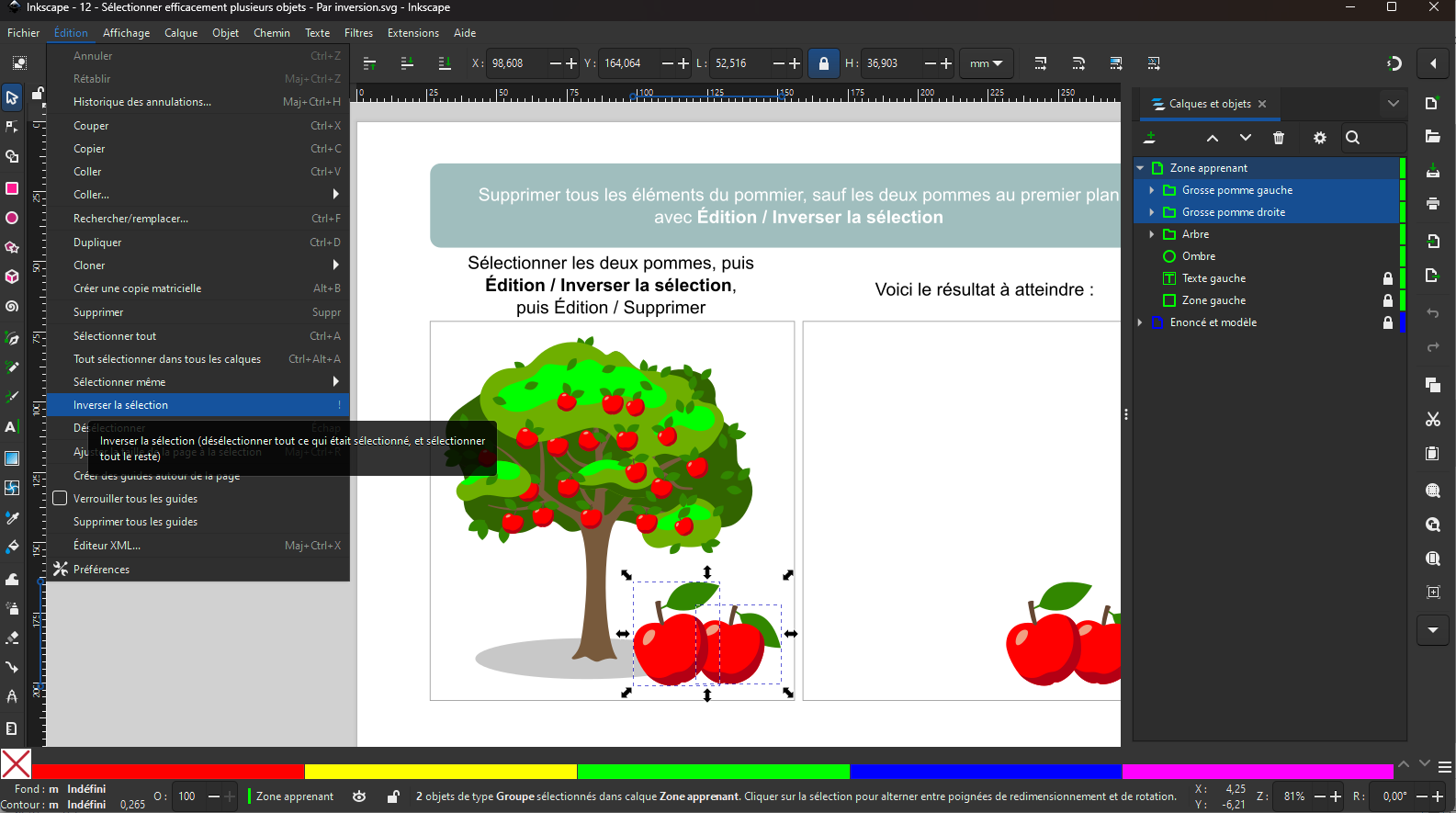Select the Color dropper tool
The height and width of the screenshot is (813, 1456).
pyautogui.click(x=12, y=517)
